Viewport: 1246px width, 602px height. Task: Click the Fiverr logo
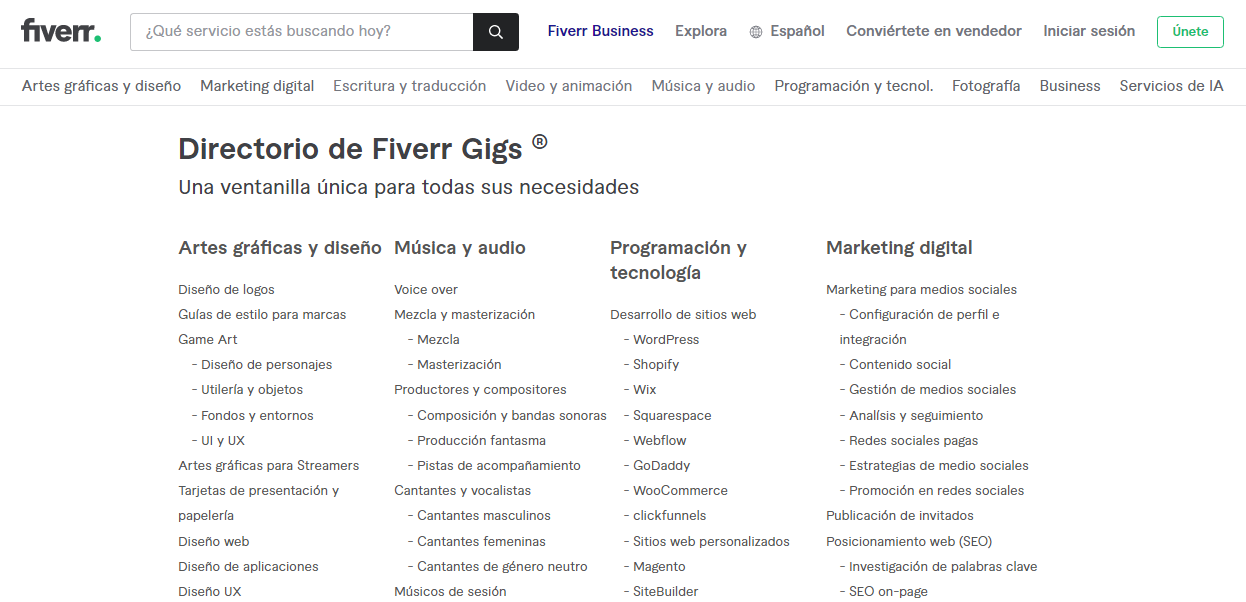60,30
